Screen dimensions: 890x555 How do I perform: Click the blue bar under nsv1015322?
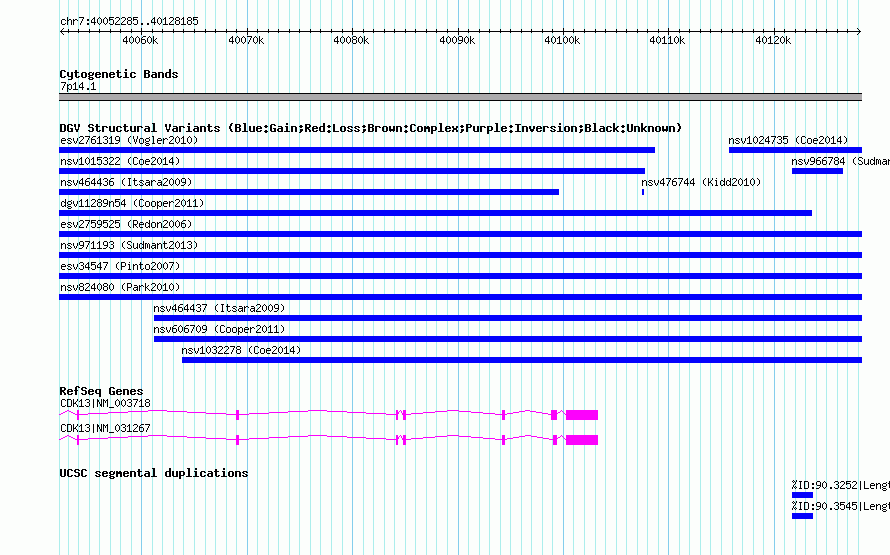coord(352,171)
